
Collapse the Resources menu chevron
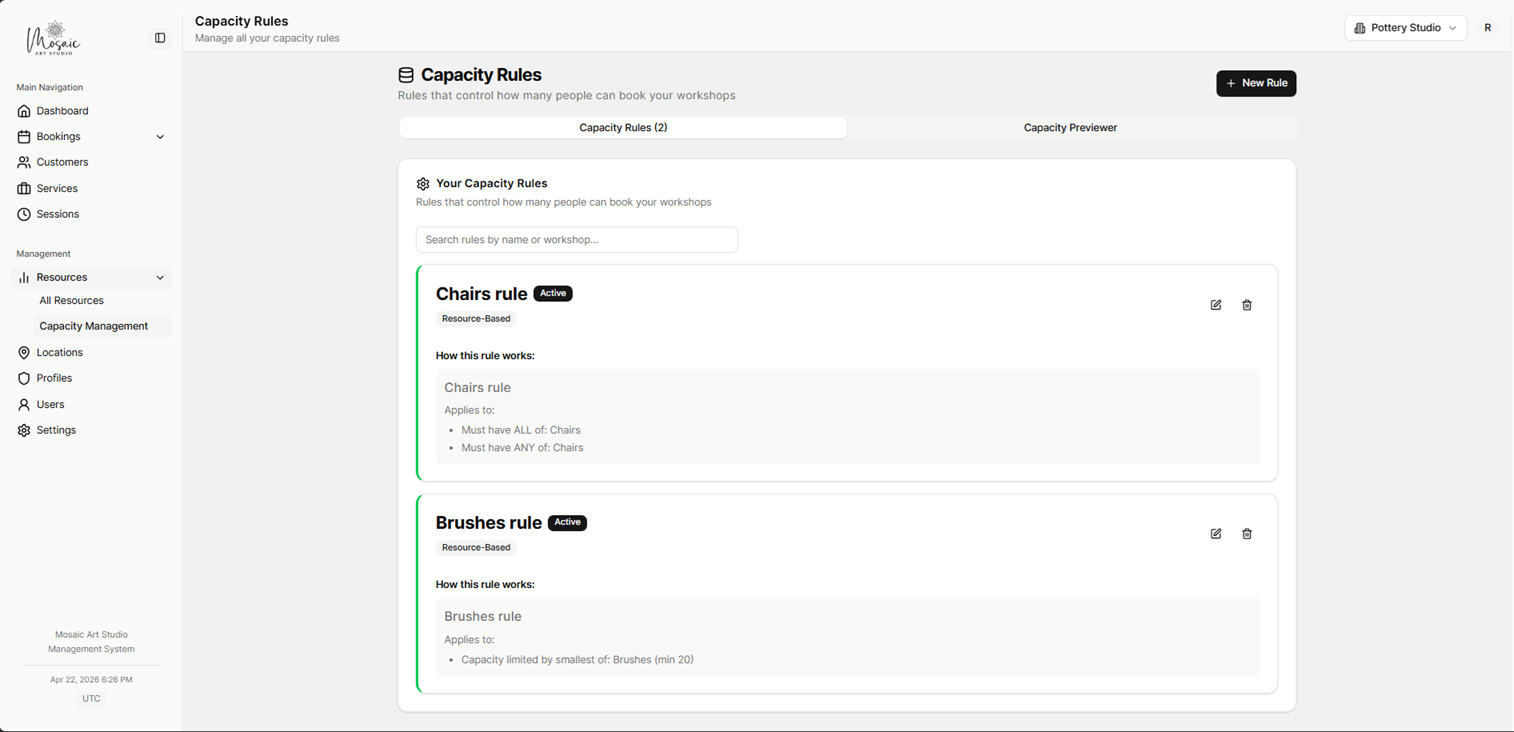160,277
